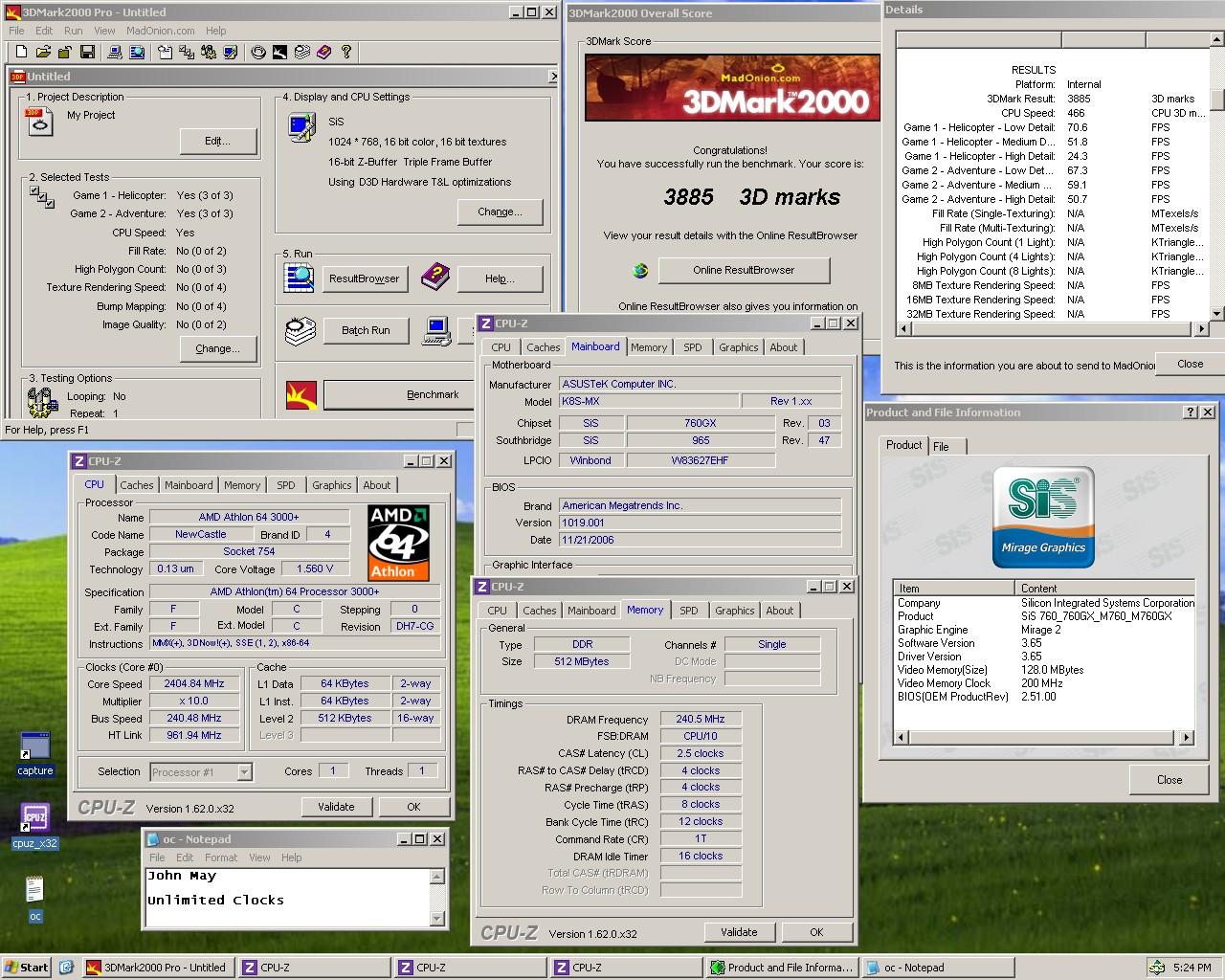
Task: Click the quick launch icon beside Start
Action: coord(66,968)
